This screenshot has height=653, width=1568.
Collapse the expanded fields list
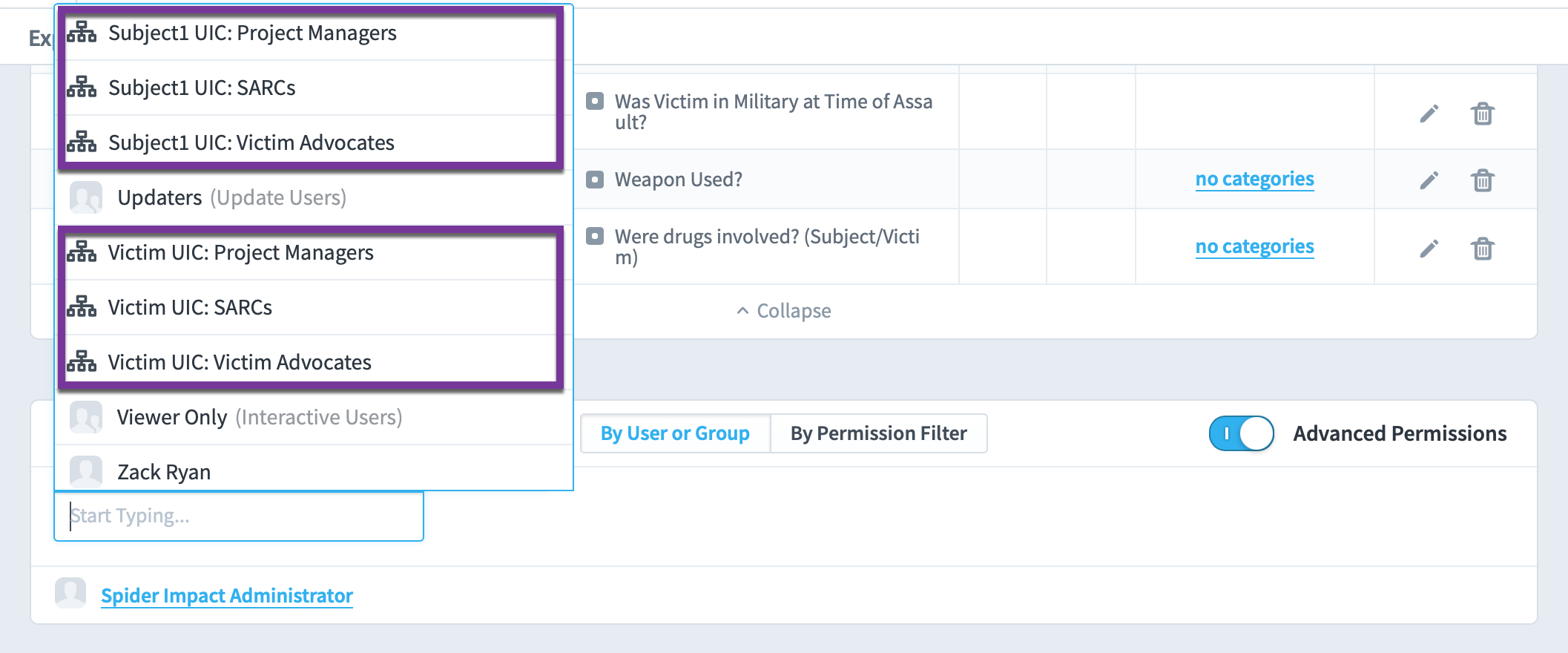tap(783, 311)
